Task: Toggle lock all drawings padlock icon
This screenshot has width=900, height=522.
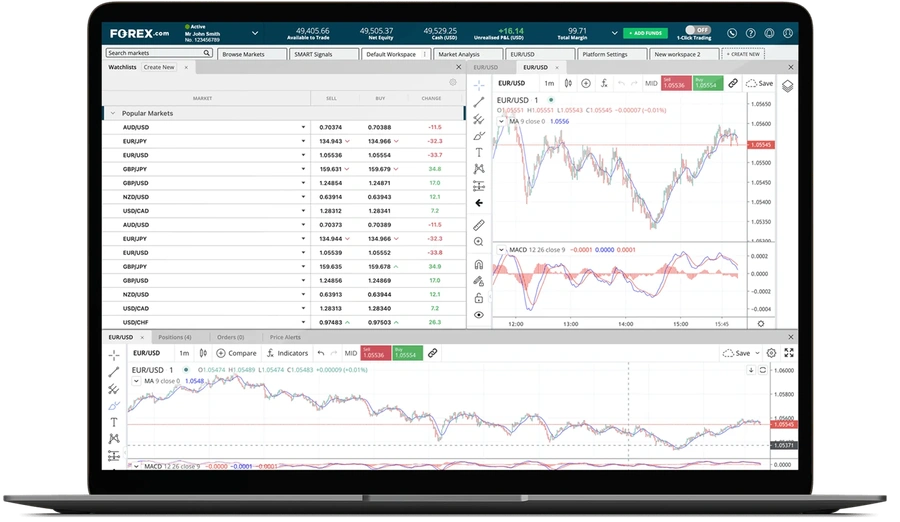Action: [x=479, y=298]
